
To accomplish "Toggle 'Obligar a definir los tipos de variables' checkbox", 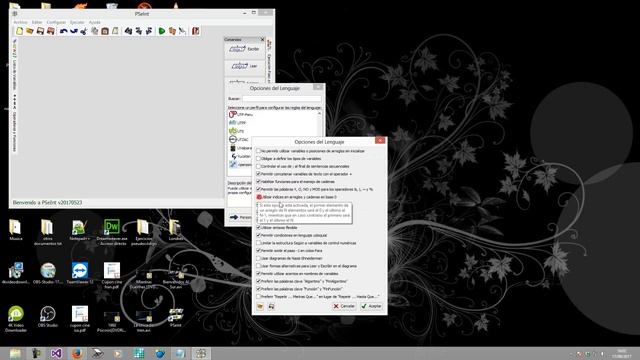I will point(258,158).
